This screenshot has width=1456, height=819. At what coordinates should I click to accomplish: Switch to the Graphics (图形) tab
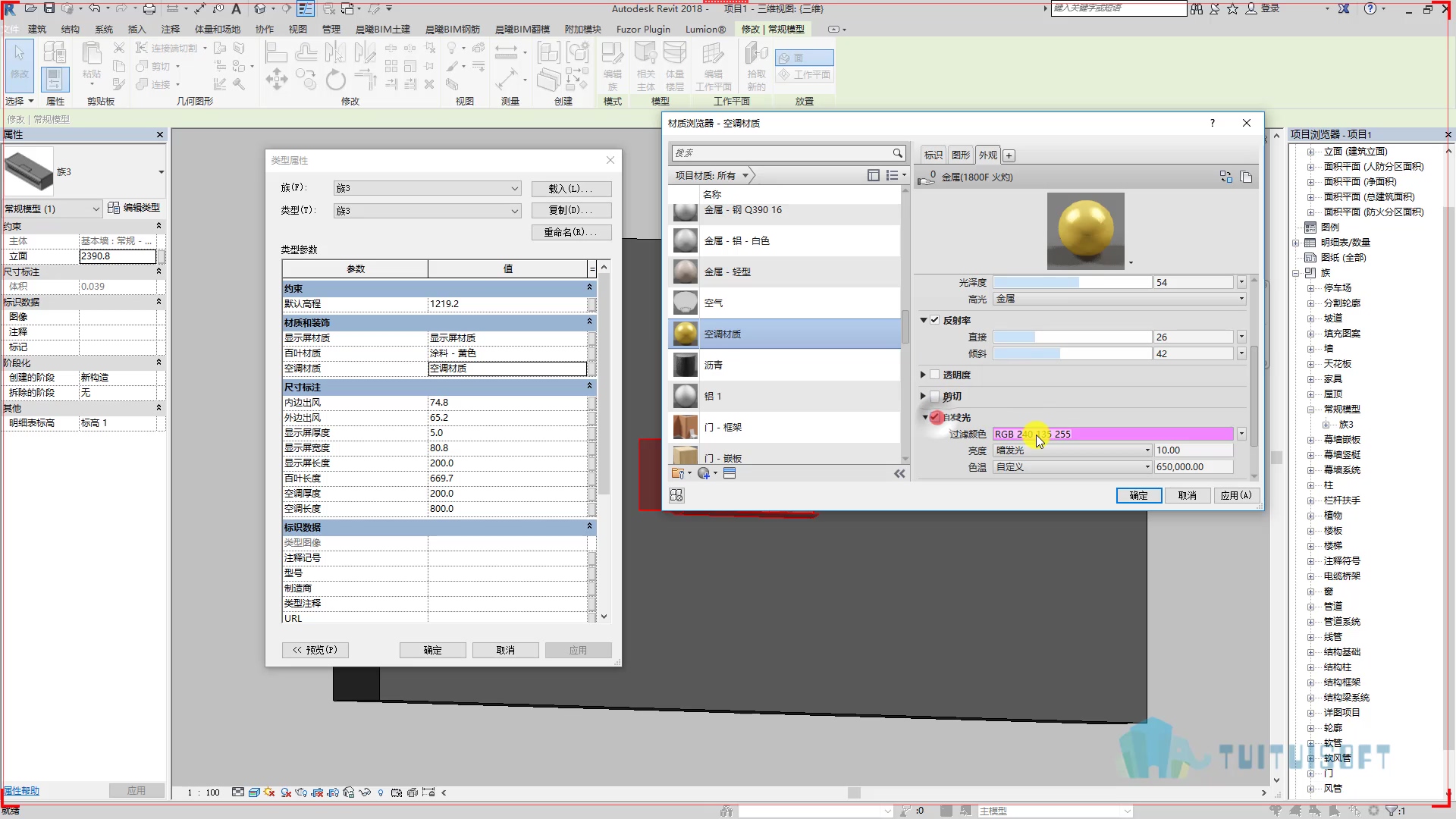pyautogui.click(x=960, y=155)
